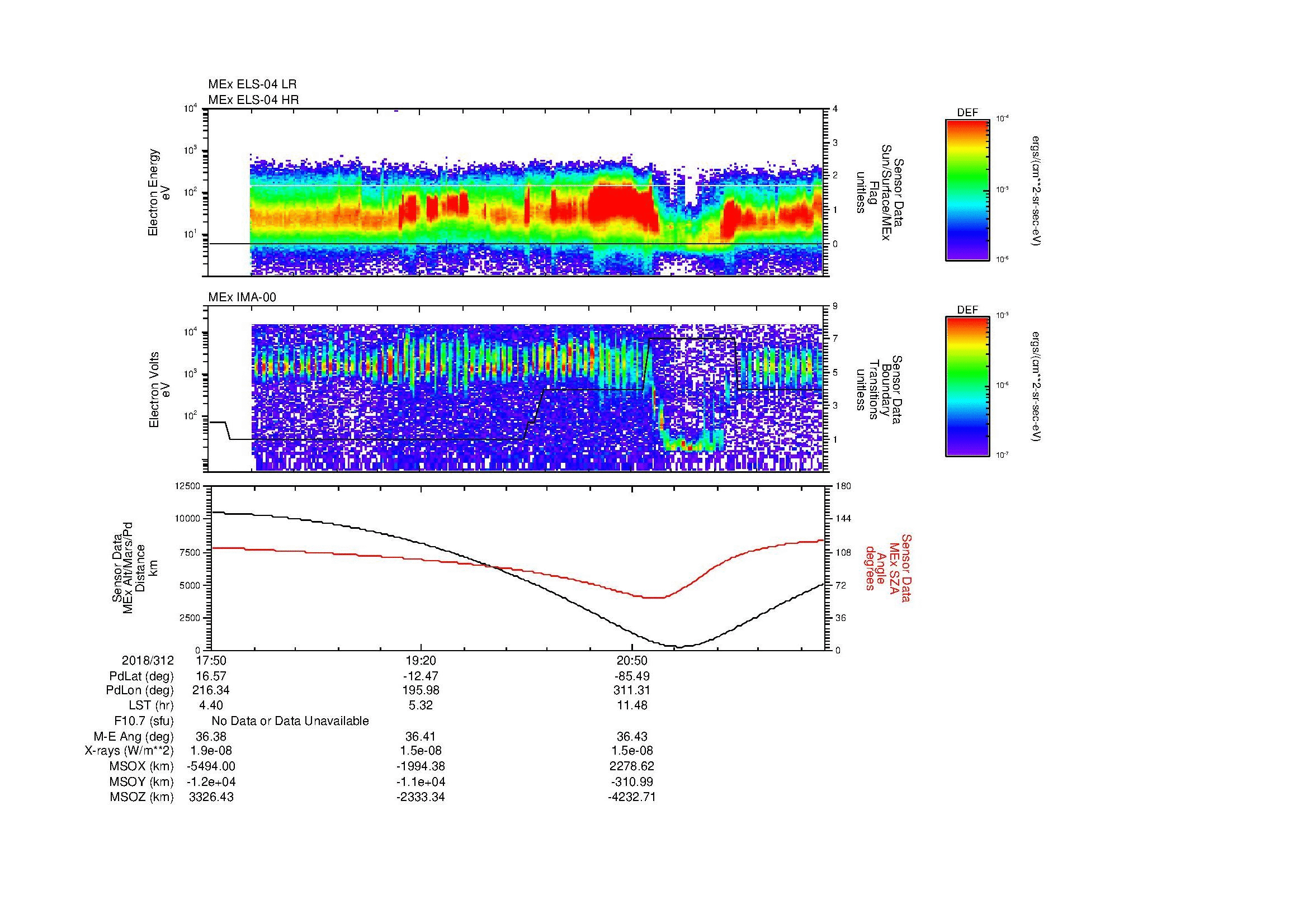Image resolution: width=1308 pixels, height=924 pixels.
Task: Click the top DEF color bar
Action: point(967,189)
